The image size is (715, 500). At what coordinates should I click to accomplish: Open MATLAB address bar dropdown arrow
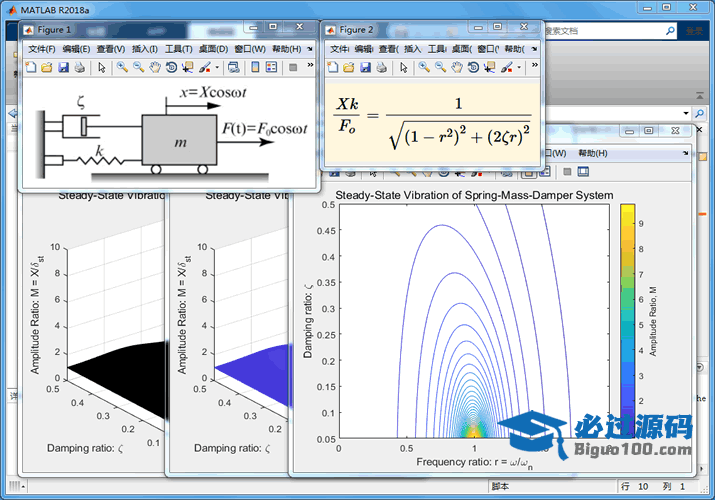point(686,113)
